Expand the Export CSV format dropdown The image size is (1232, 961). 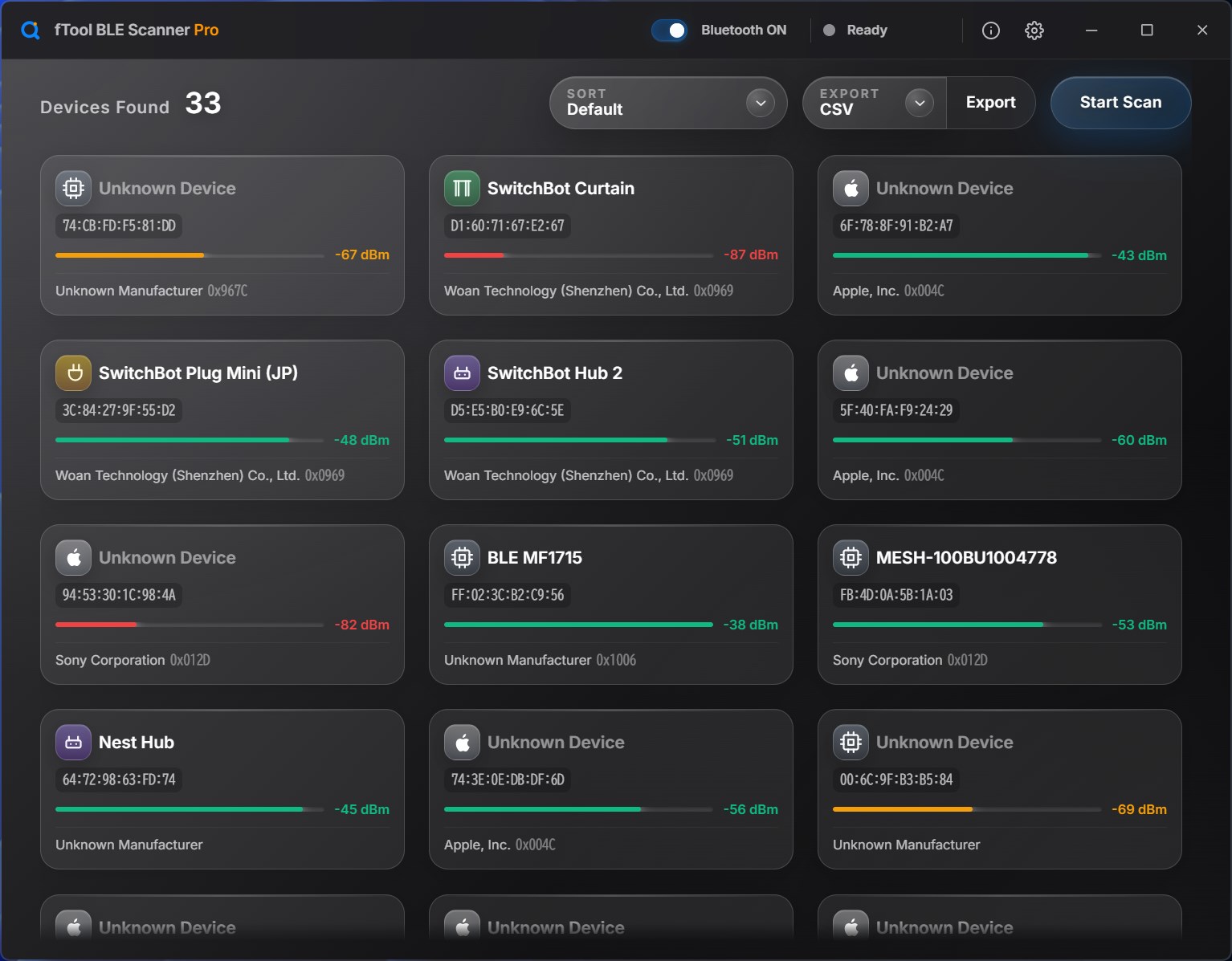click(875, 103)
